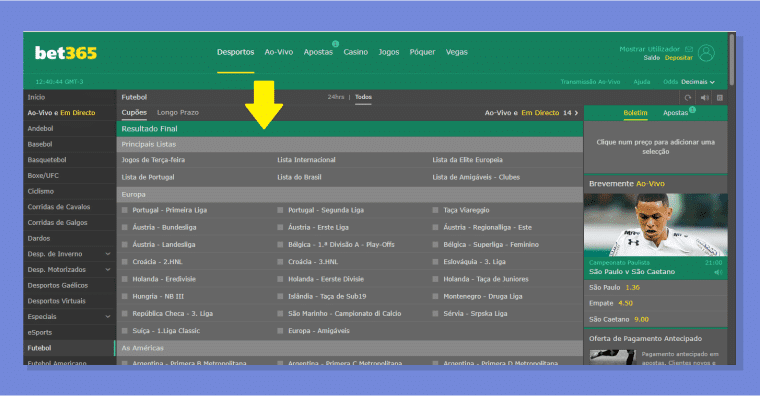Screen dimensions: 760x396
Task: Select eSports in the sports sidebar
Action: (69, 333)
